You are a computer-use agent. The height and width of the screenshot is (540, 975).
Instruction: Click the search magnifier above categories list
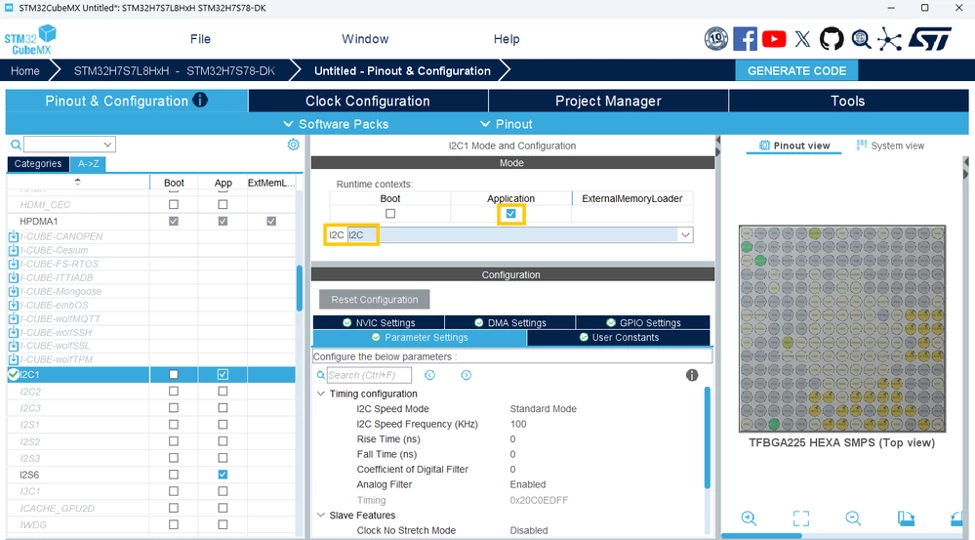coord(16,144)
